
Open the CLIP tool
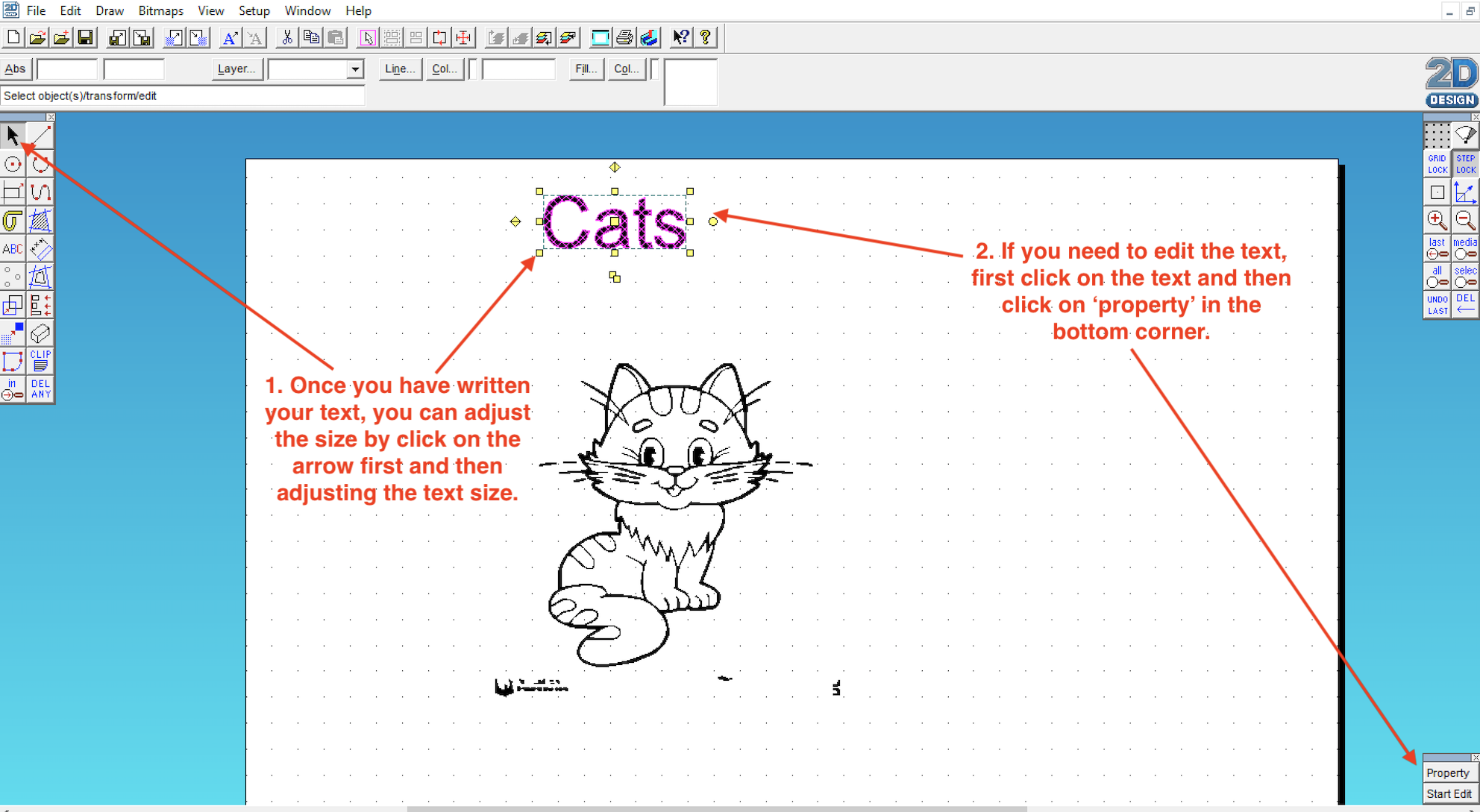click(40, 361)
